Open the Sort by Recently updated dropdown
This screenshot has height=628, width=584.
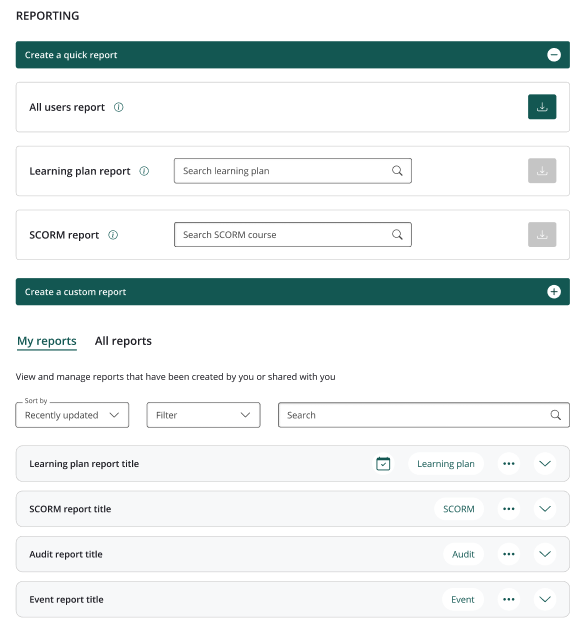pos(72,415)
